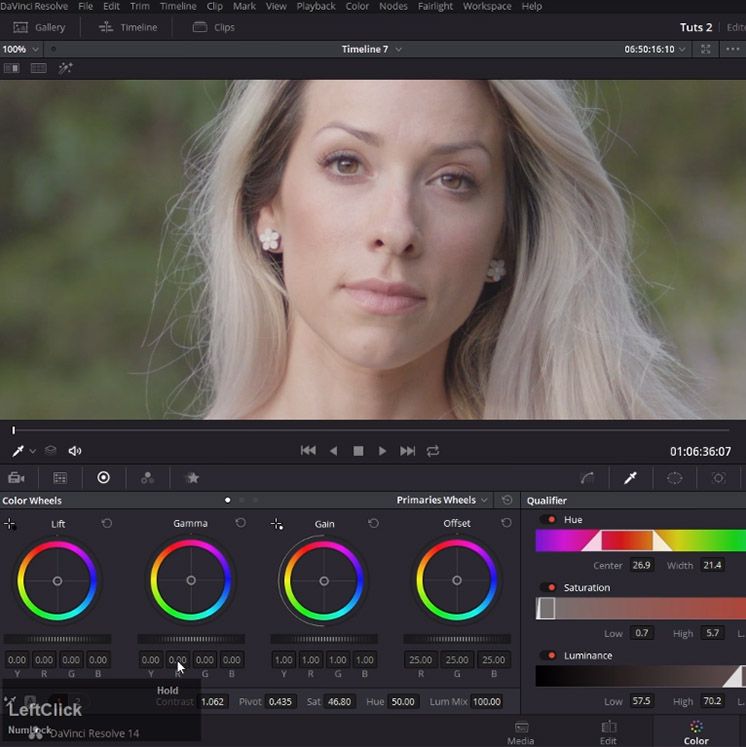Click the Contrast value field 1.062
Viewport: 746px width, 747px height.
click(212, 702)
